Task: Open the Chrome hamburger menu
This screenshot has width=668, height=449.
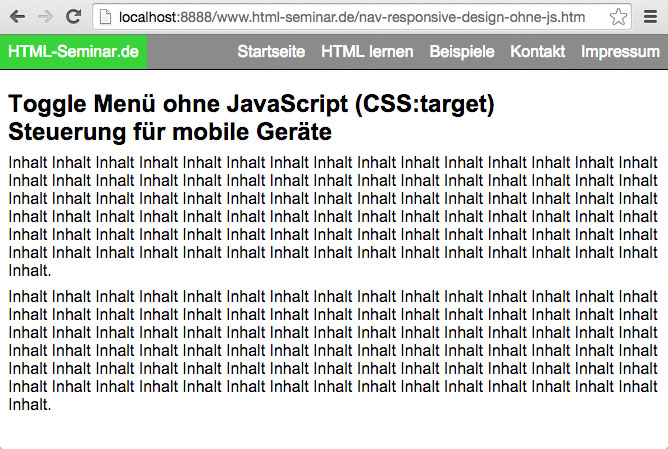Action: [x=650, y=17]
